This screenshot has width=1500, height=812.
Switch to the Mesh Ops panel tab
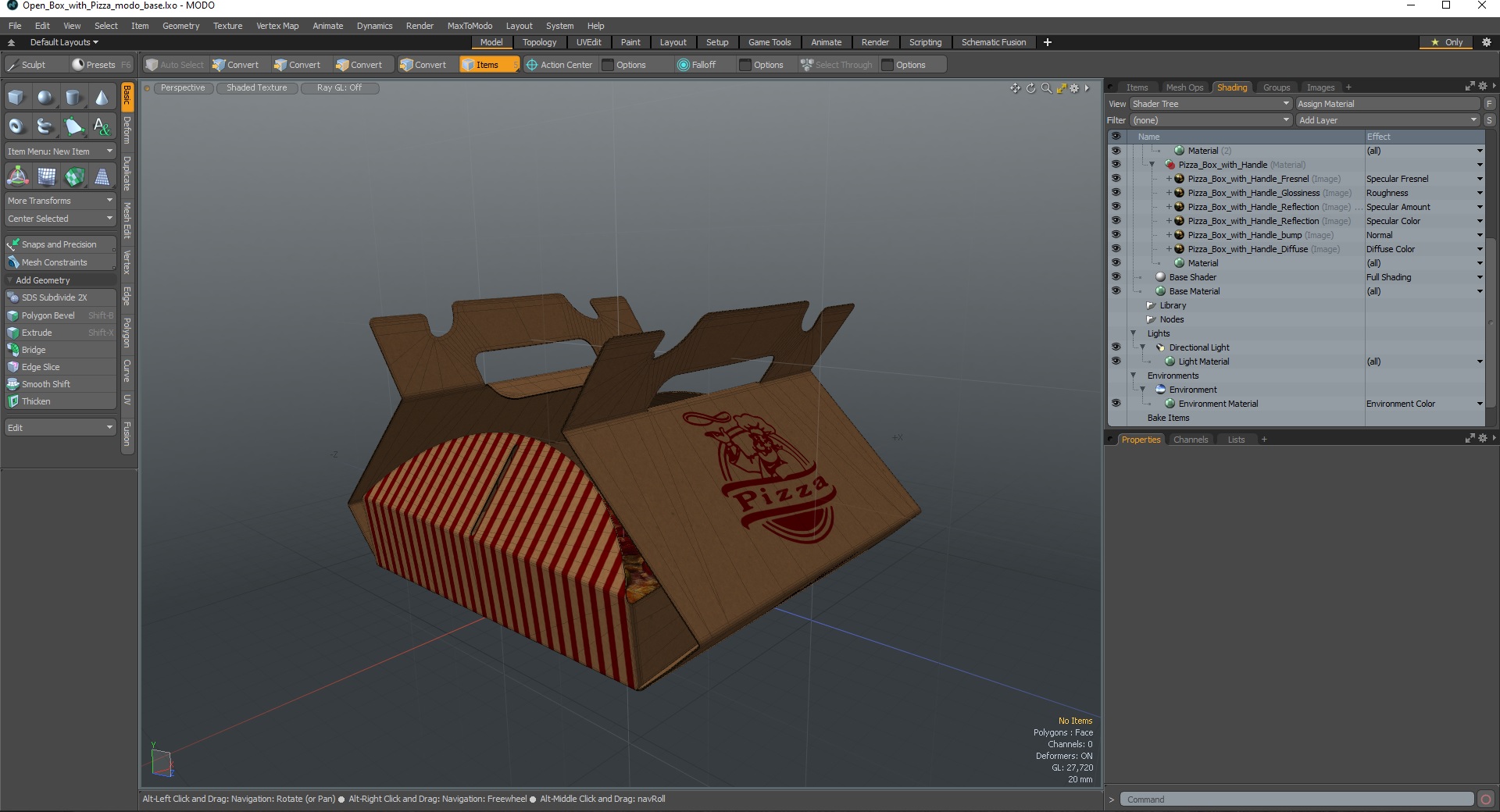tap(1184, 87)
